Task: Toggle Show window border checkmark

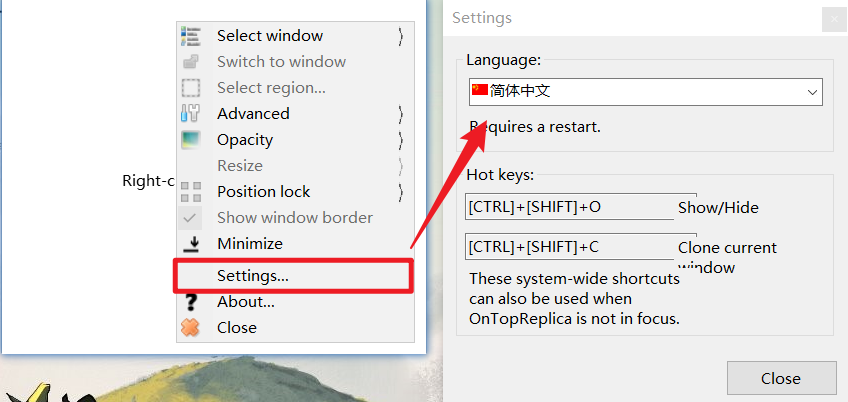Action: [190, 218]
